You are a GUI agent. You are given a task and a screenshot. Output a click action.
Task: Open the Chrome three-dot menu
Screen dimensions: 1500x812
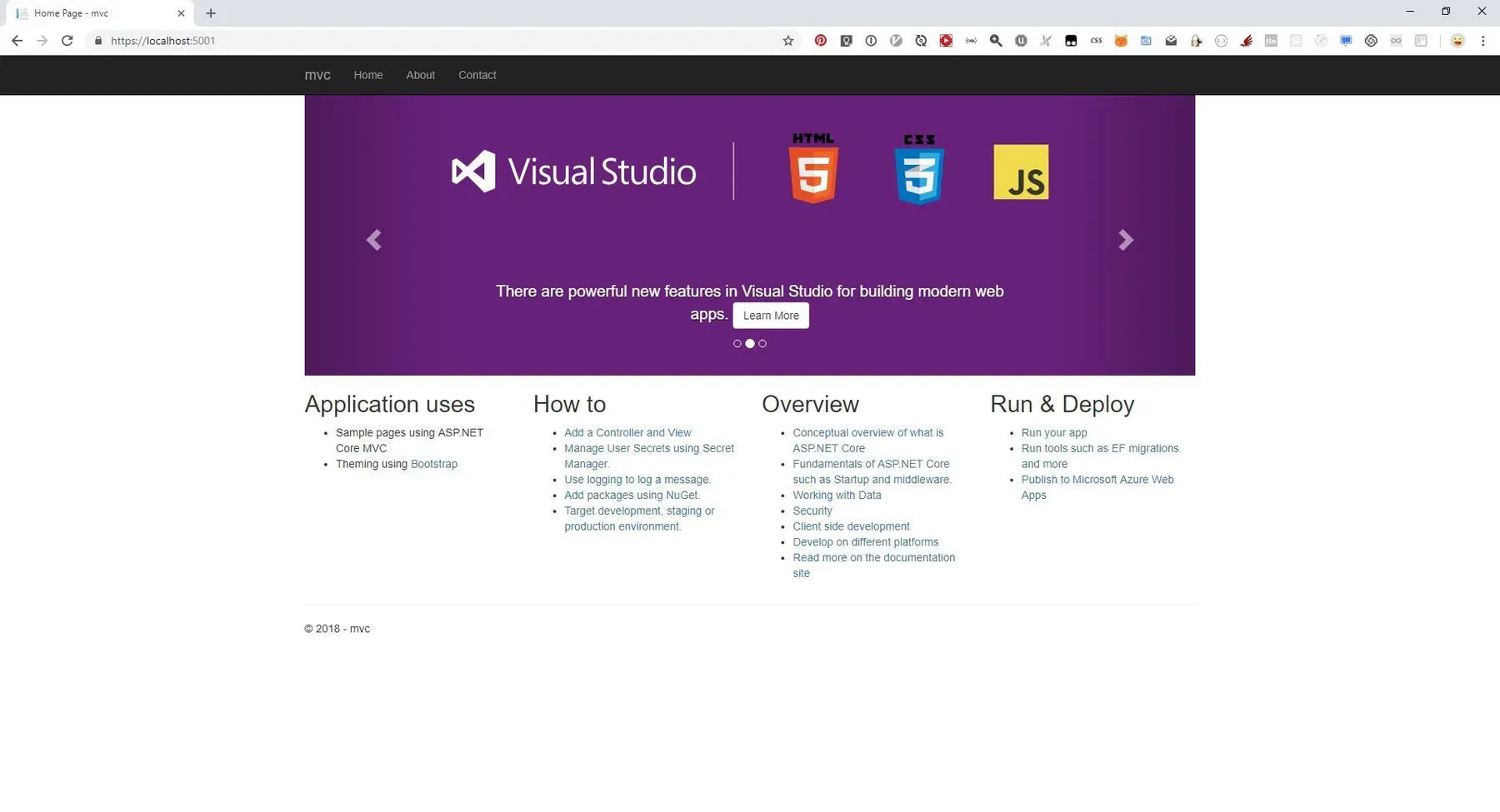pos(1482,41)
